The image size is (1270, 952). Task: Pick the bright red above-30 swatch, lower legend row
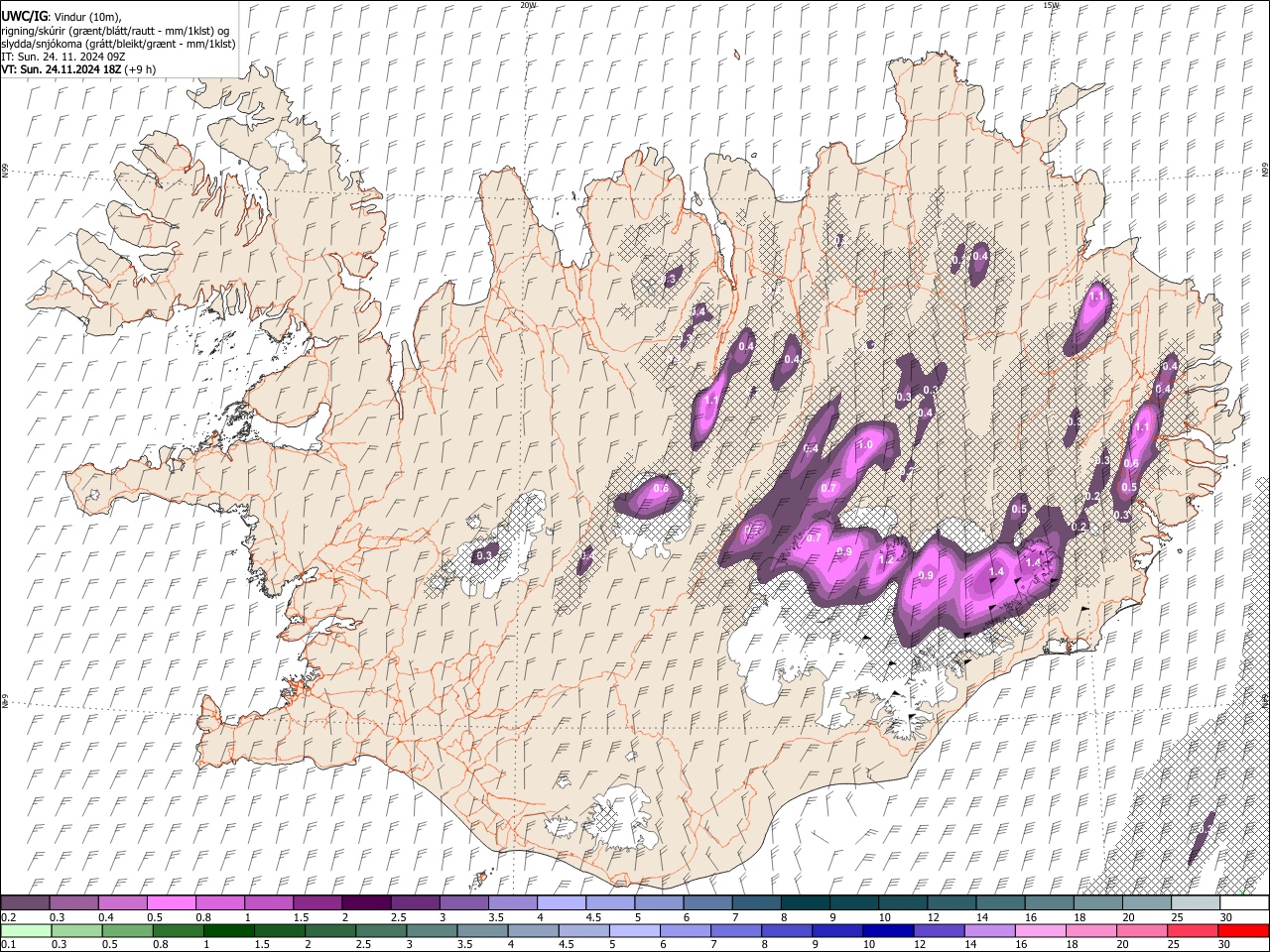coord(1243,930)
